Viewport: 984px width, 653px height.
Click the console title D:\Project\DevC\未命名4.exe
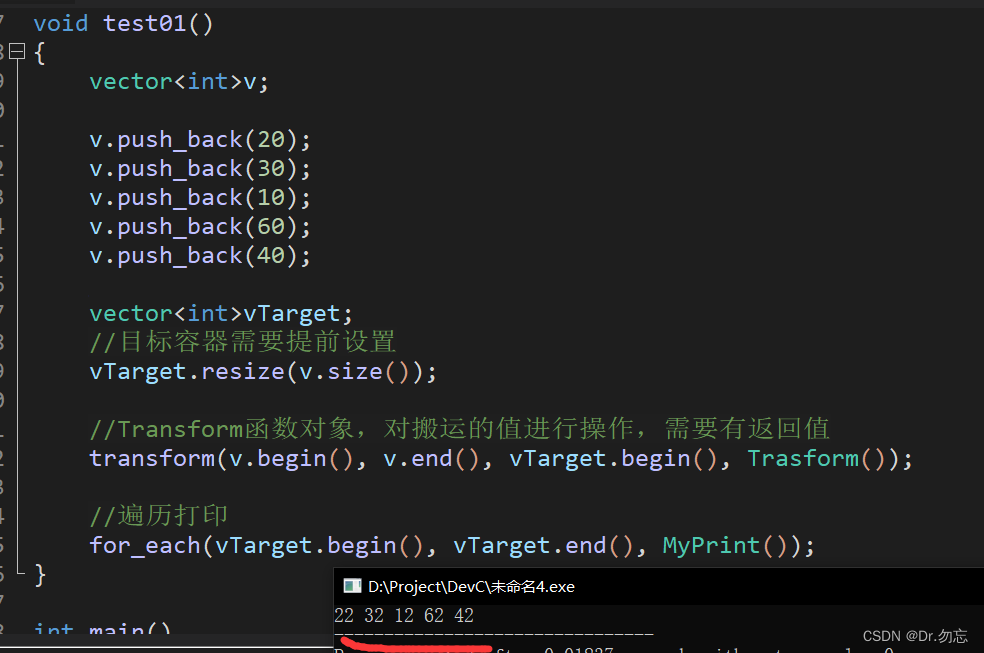(x=471, y=587)
